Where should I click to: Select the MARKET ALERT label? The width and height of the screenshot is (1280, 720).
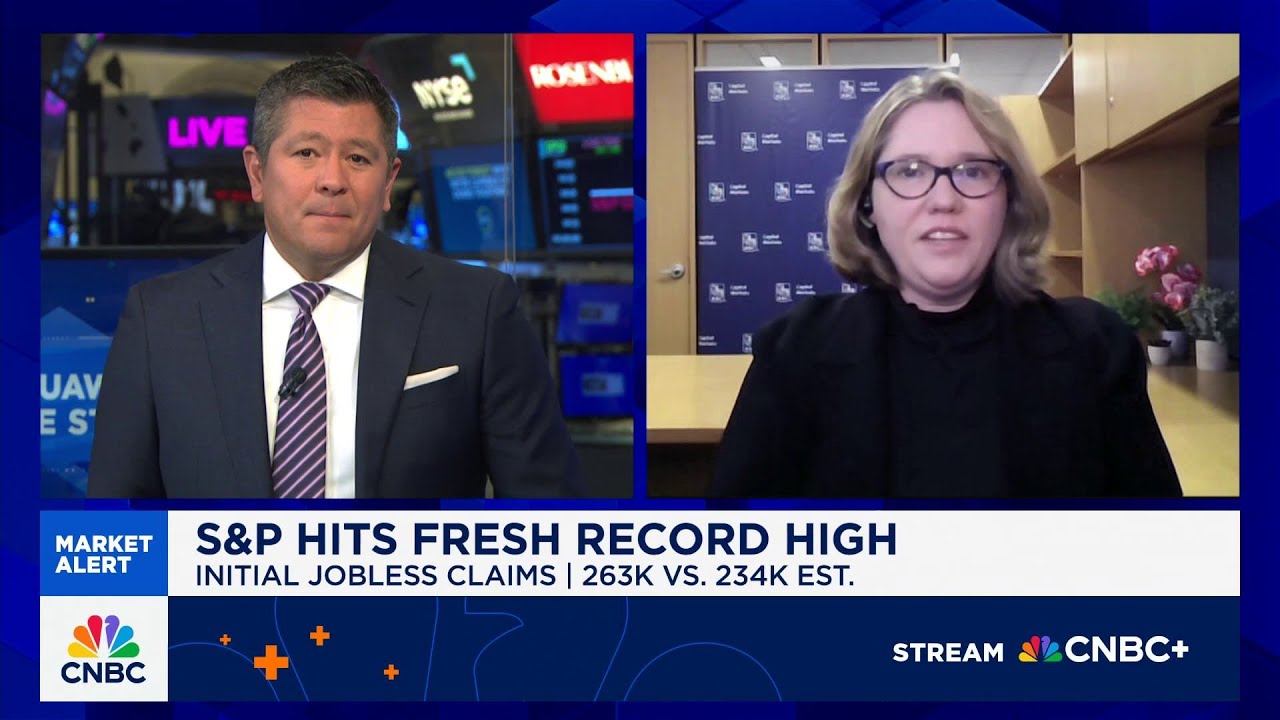tap(104, 554)
